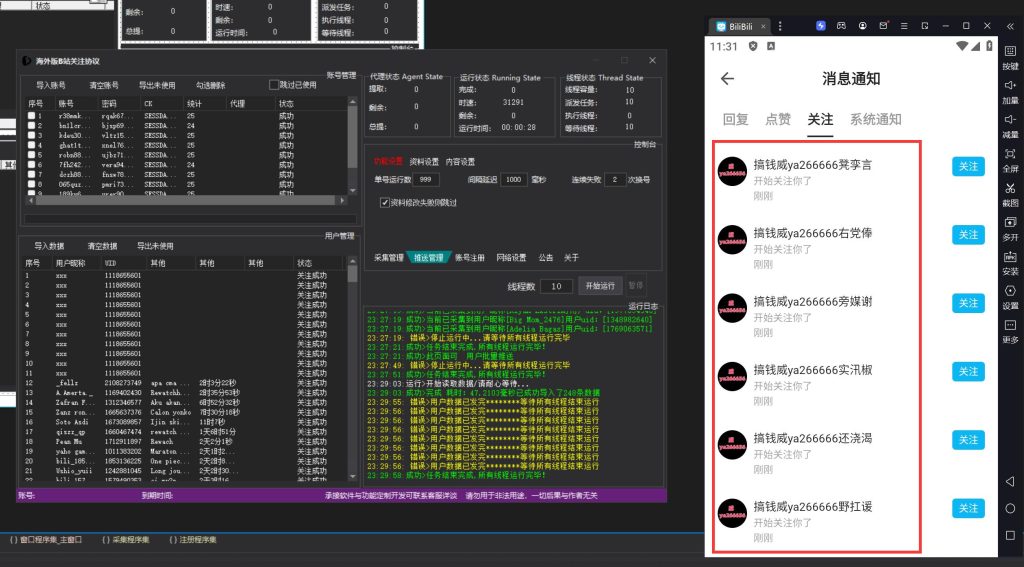Viewport: 1024px width, 567px height.
Task: Tap the back arrow in 消息通知
Action: pyautogui.click(x=727, y=79)
